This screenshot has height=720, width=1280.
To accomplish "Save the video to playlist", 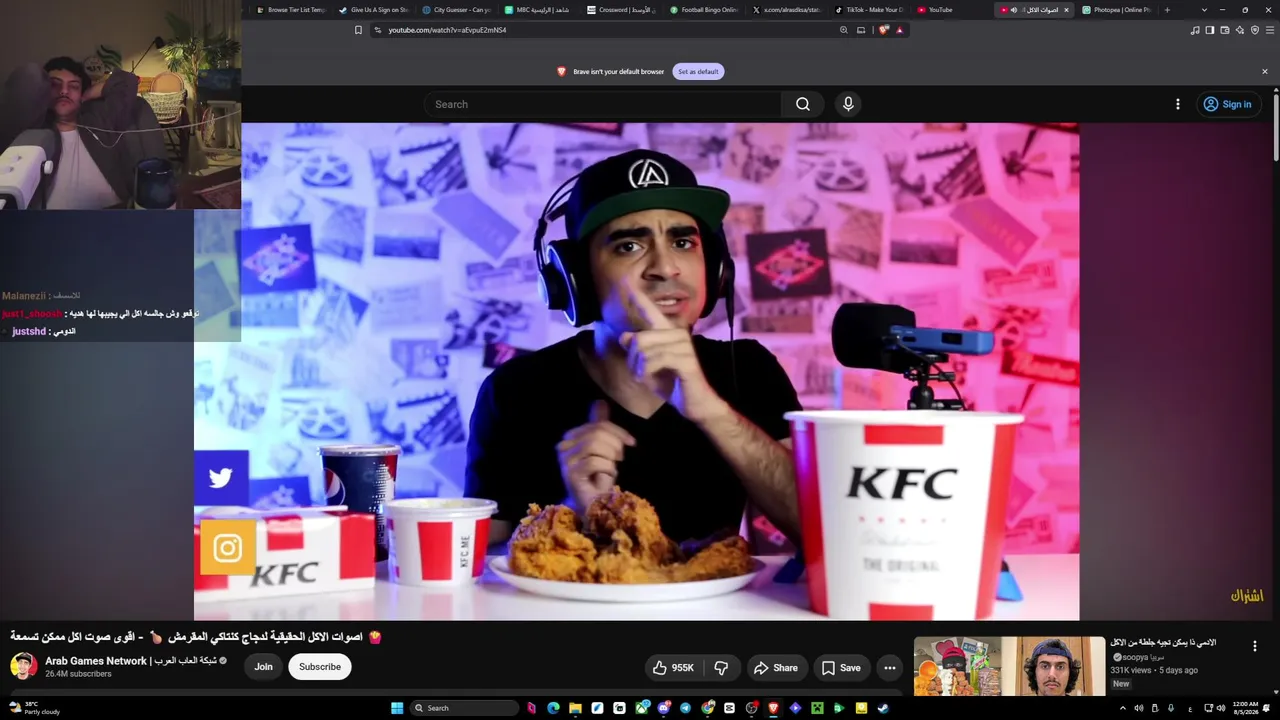I will coord(840,668).
